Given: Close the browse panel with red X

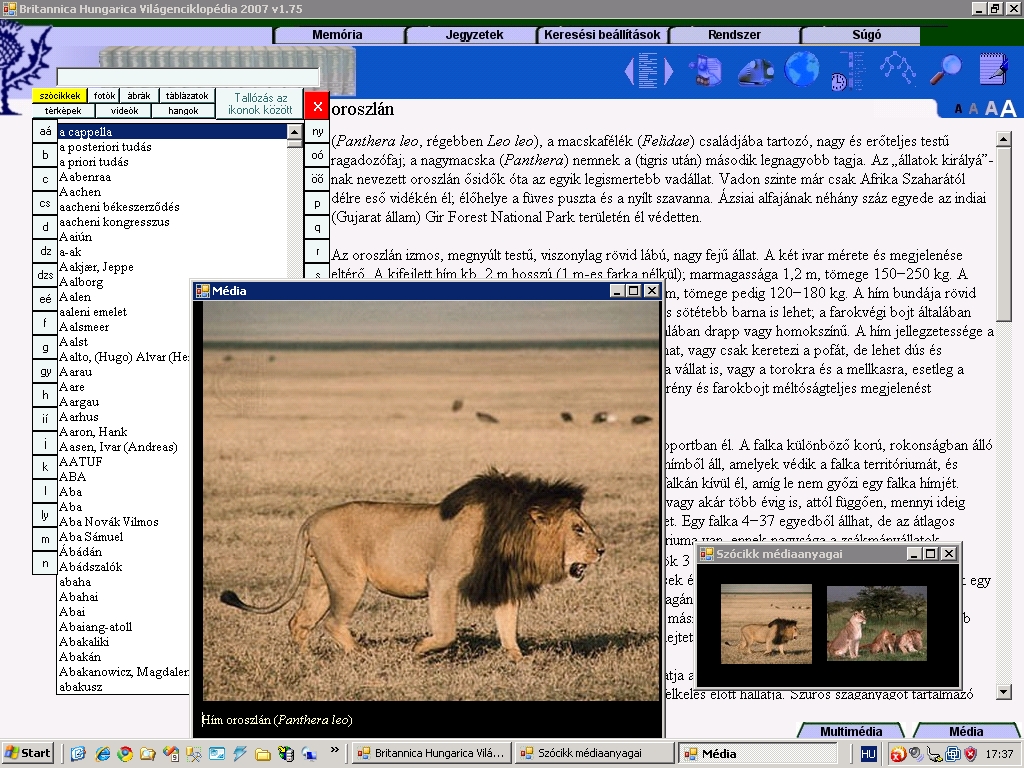Looking at the screenshot, I should 317,106.
